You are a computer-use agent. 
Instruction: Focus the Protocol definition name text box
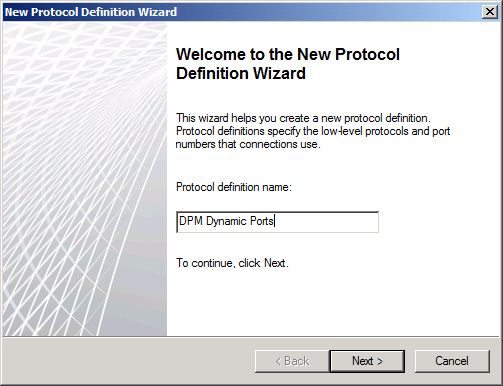[277, 222]
